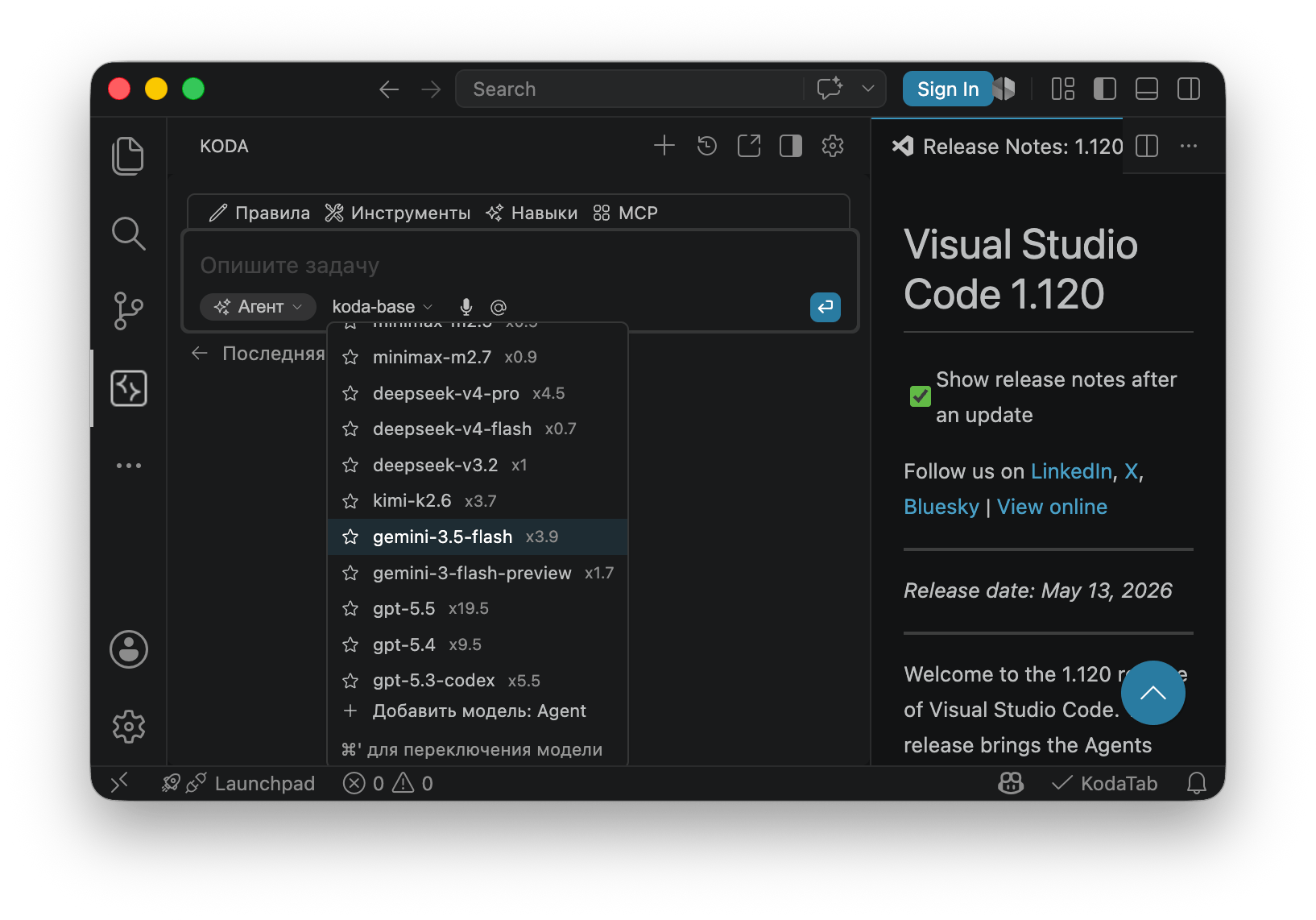Open the Explorer view in activity bar
Screen dimensions: 1316x920
(x=128, y=155)
